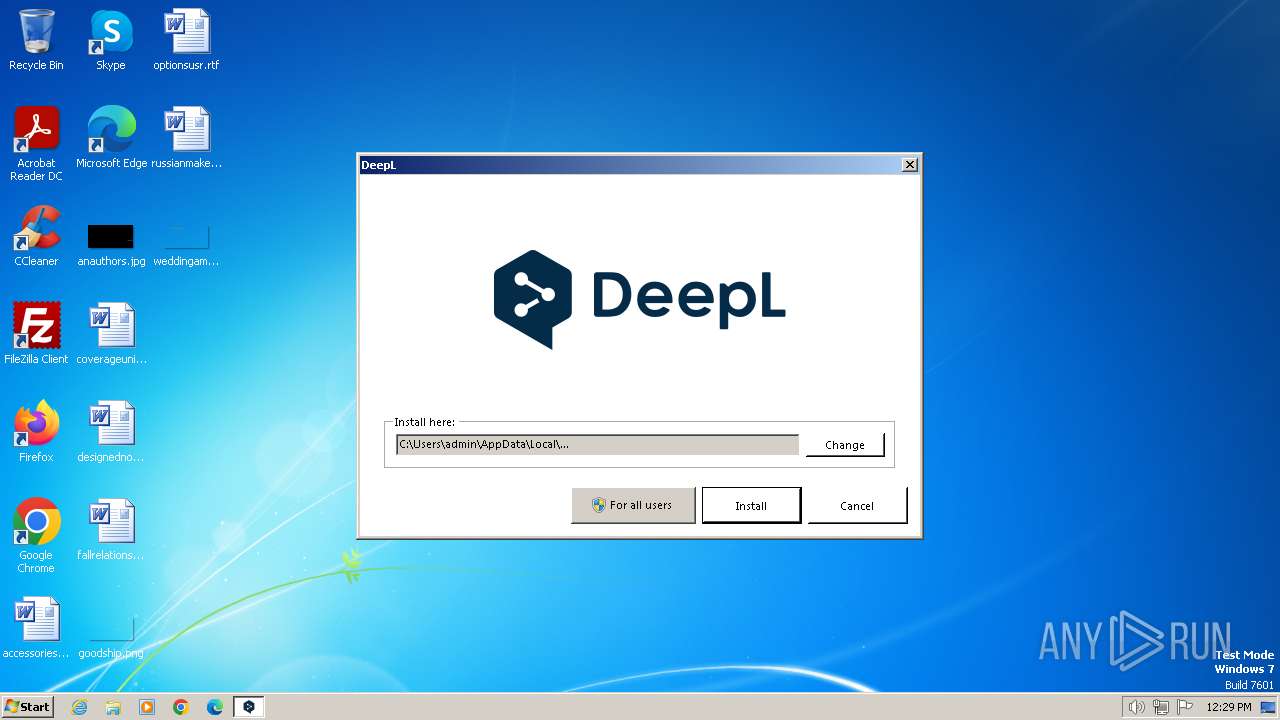Launch CCleaner from the desktop

pyautogui.click(x=36, y=236)
